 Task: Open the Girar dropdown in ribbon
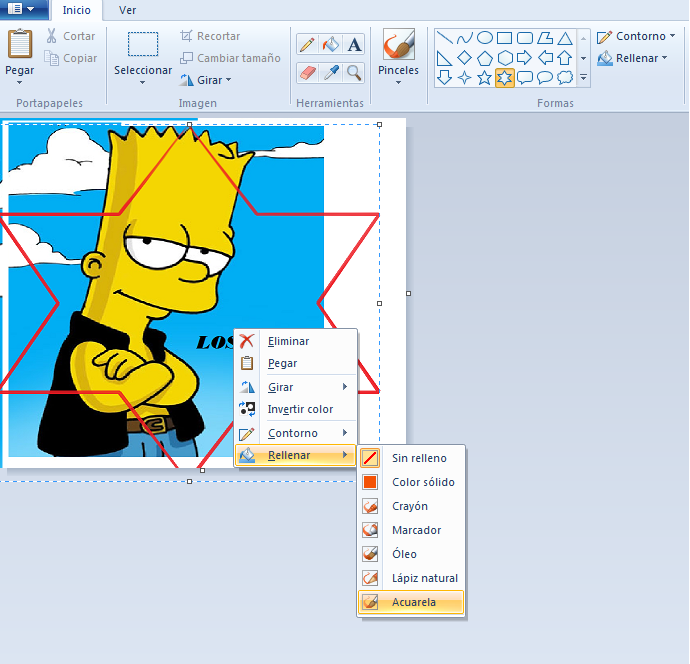[206, 80]
